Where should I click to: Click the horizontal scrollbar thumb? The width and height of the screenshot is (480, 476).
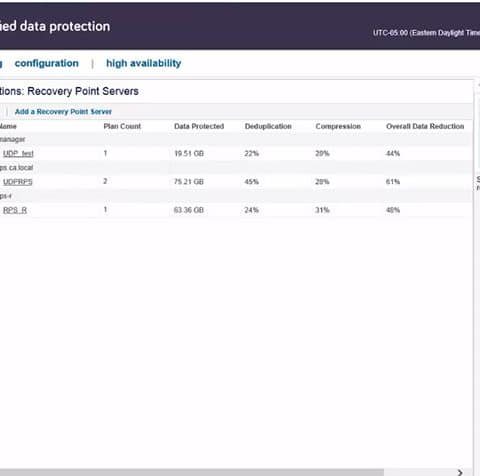pyautogui.click(x=192, y=472)
